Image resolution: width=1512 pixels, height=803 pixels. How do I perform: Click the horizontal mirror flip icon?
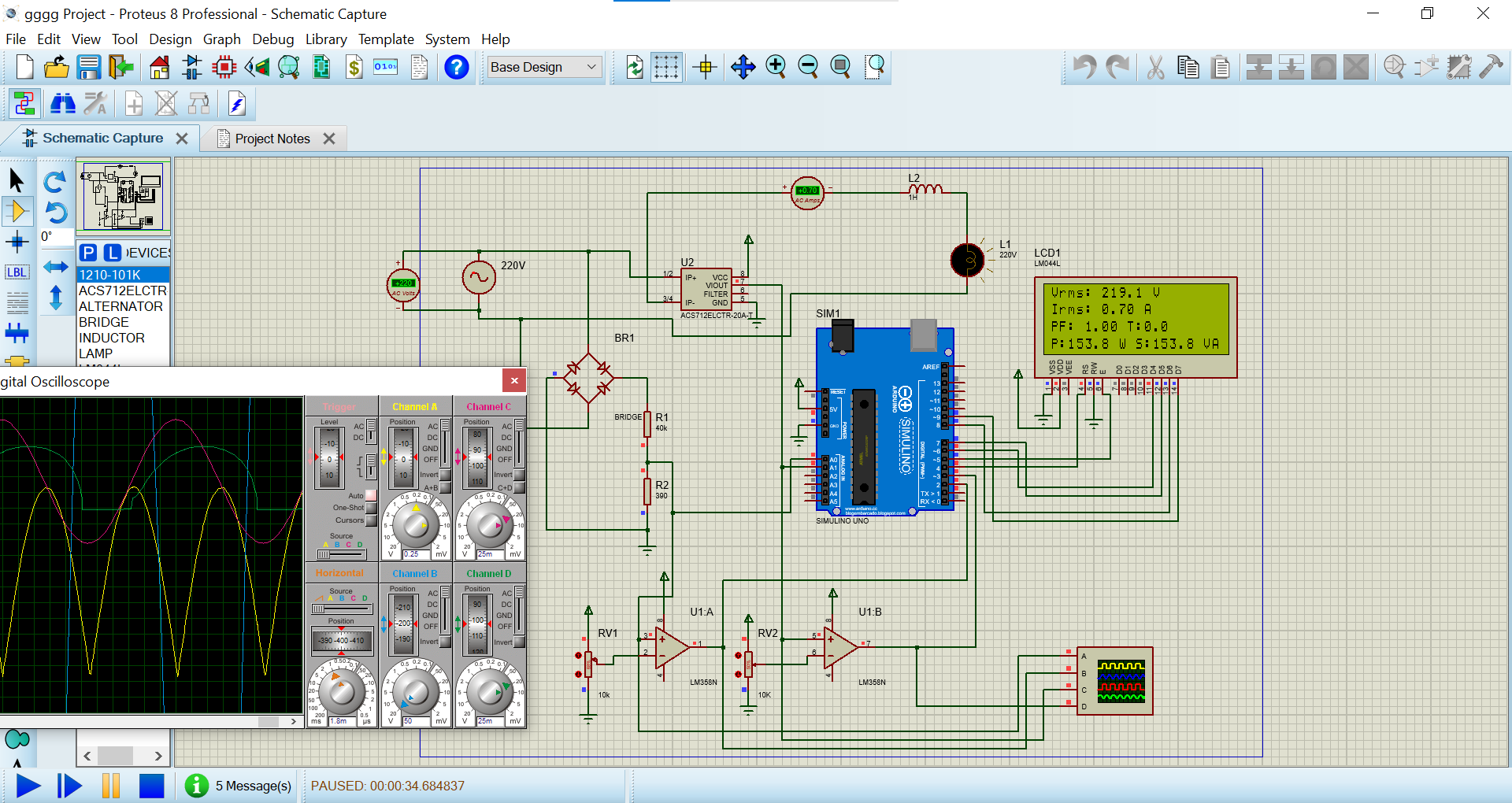coord(55,267)
